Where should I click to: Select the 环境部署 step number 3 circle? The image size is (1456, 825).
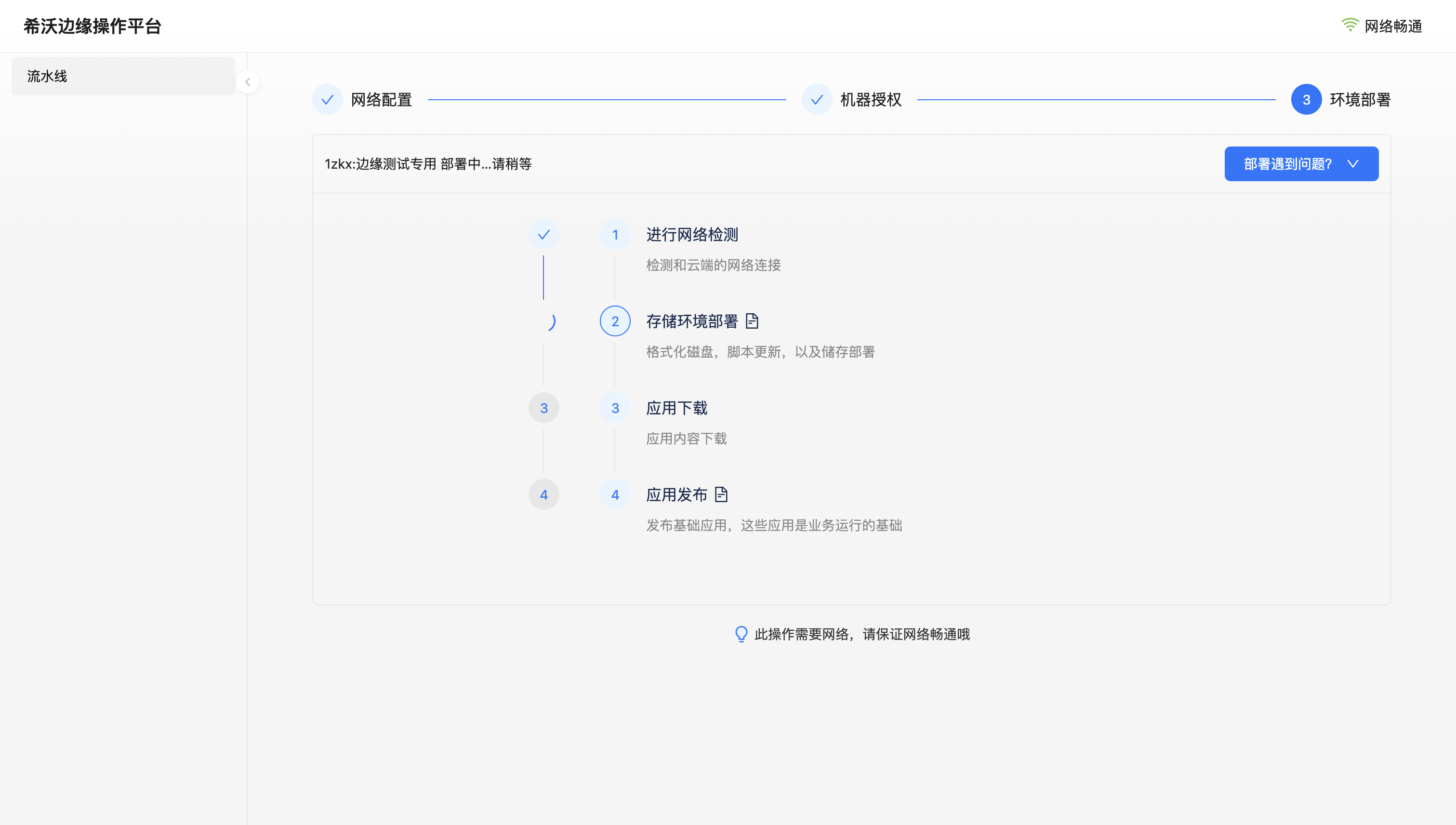tap(1307, 100)
